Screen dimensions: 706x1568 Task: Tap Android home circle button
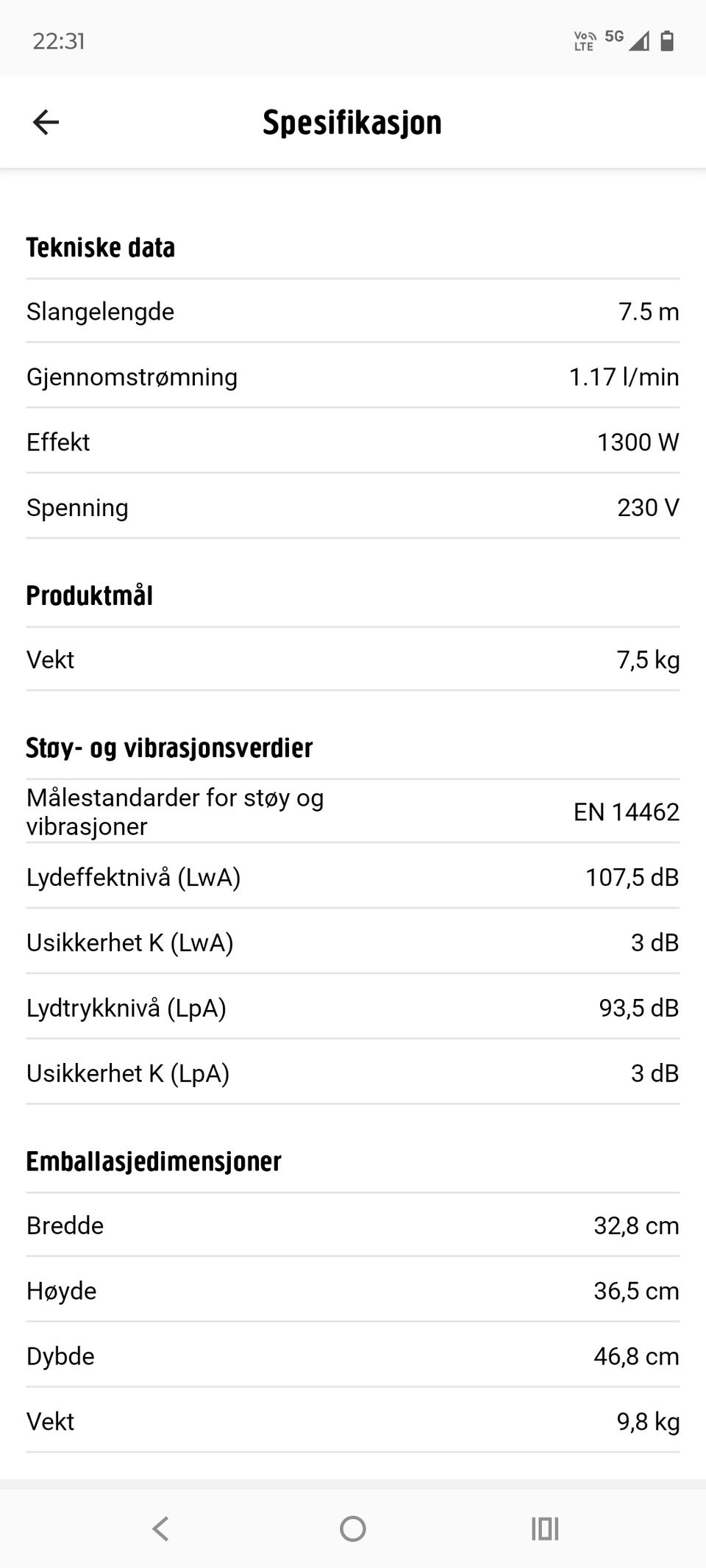(353, 1528)
